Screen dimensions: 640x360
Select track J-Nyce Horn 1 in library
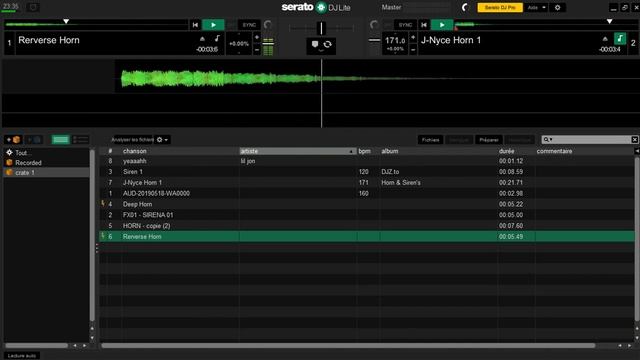pos(367,182)
